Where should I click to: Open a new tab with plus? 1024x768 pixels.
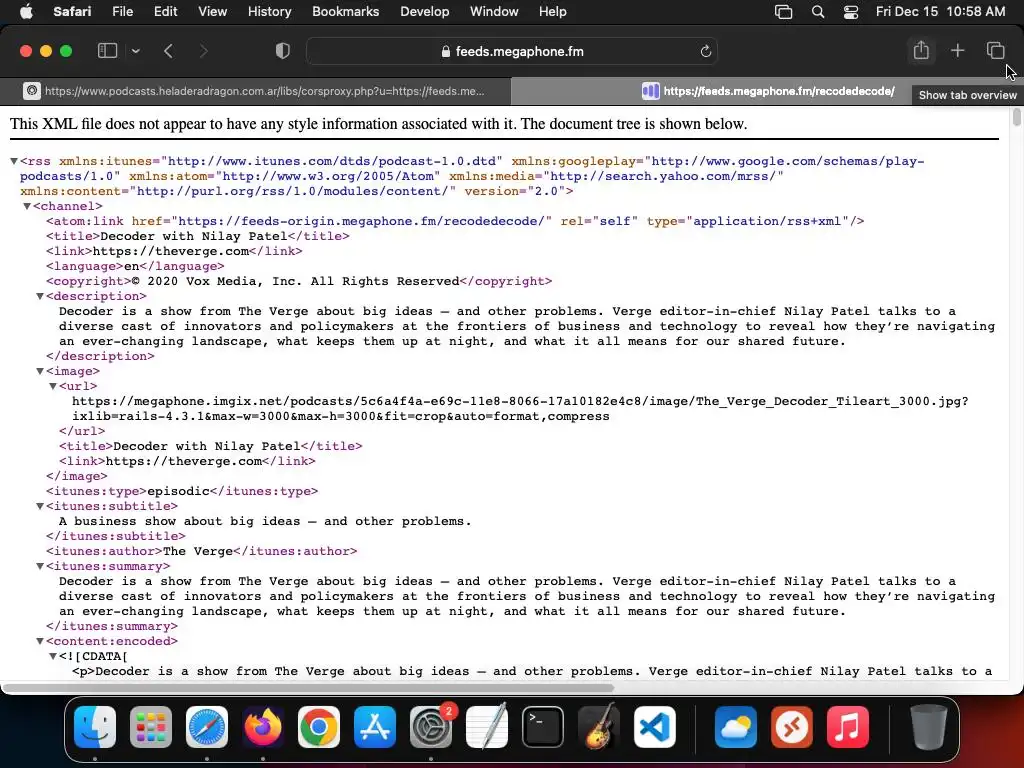[957, 50]
